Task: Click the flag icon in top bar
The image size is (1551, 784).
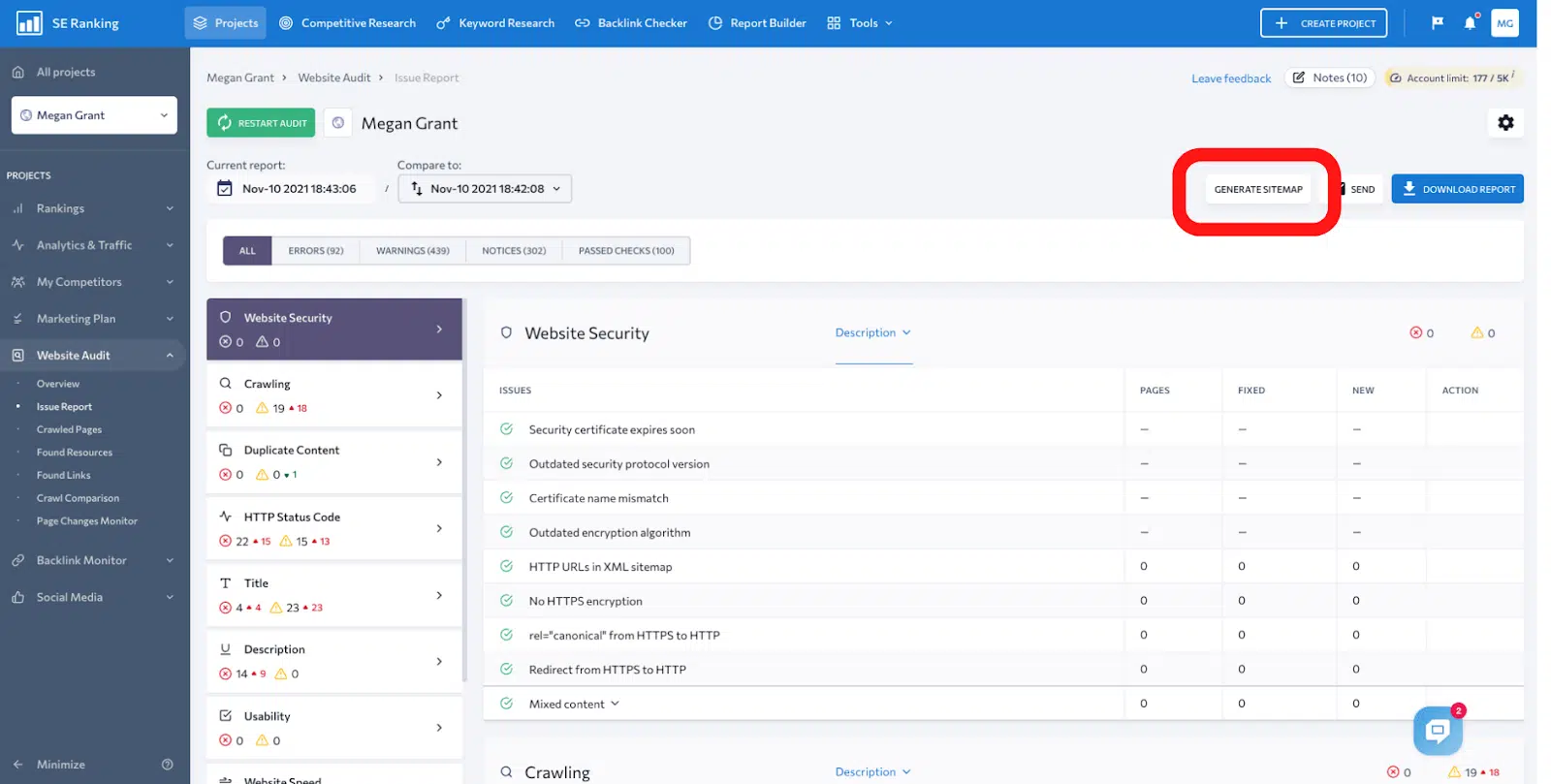Action: tap(1438, 23)
